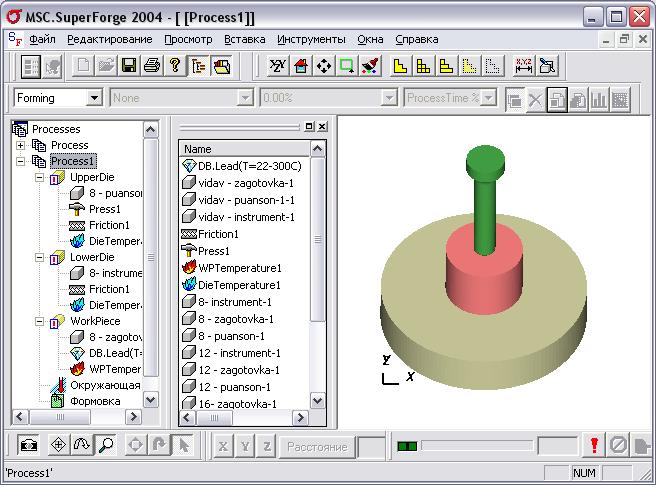Click the Open folder toolbar icon
The width and height of the screenshot is (656, 485).
(106, 66)
